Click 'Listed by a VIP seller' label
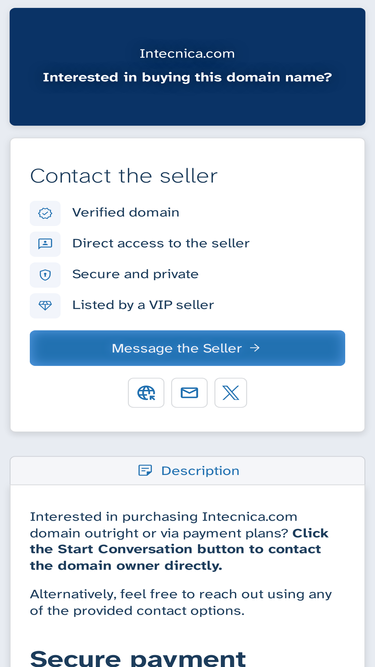The image size is (375, 667). click(143, 305)
